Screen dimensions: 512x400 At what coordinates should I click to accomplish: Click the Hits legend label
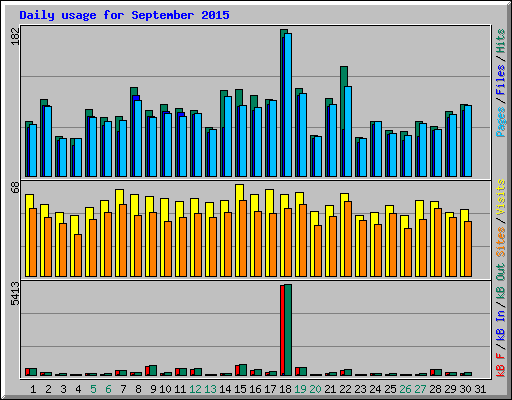pos(501,41)
